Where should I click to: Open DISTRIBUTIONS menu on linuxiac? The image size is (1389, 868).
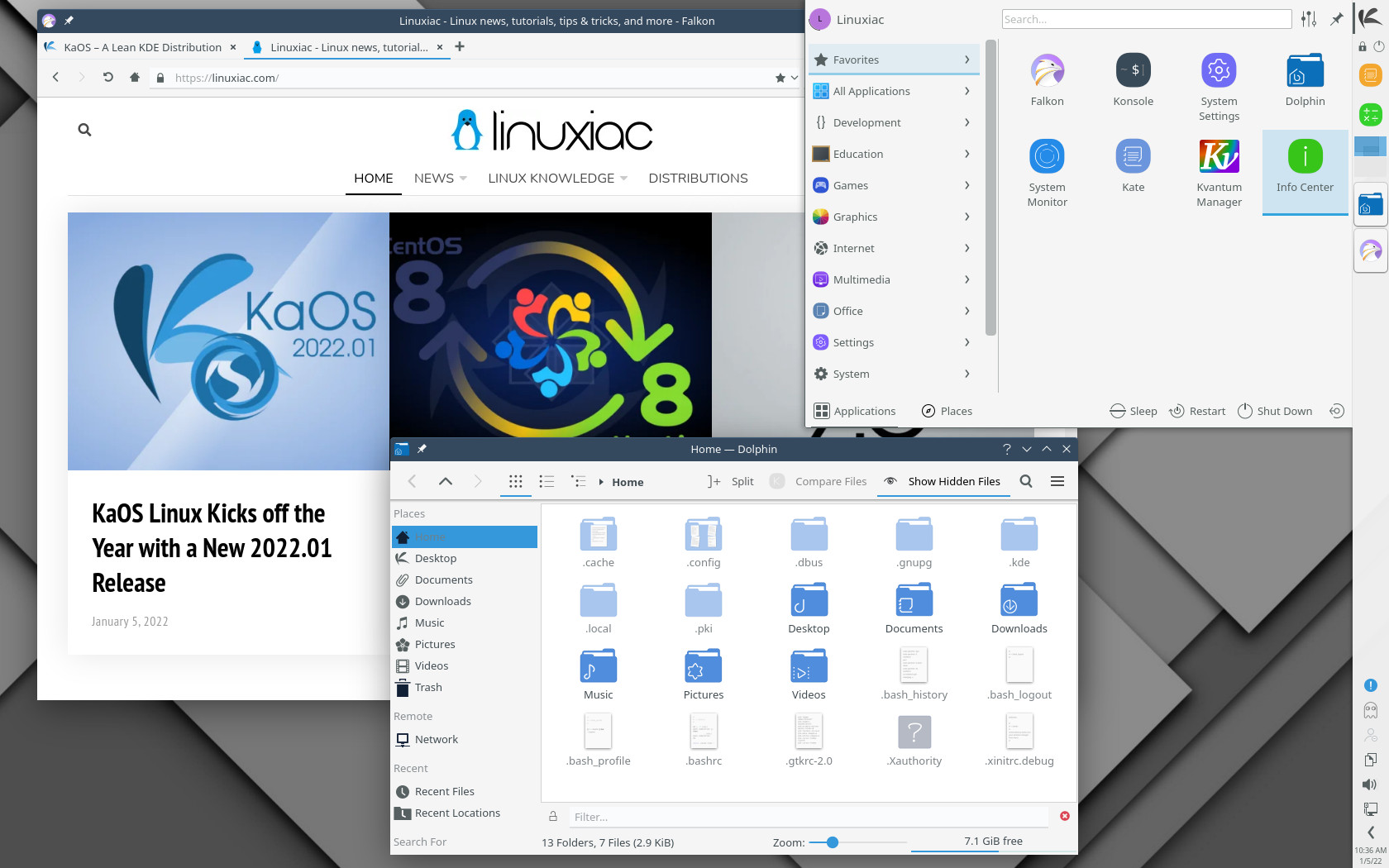tap(698, 179)
